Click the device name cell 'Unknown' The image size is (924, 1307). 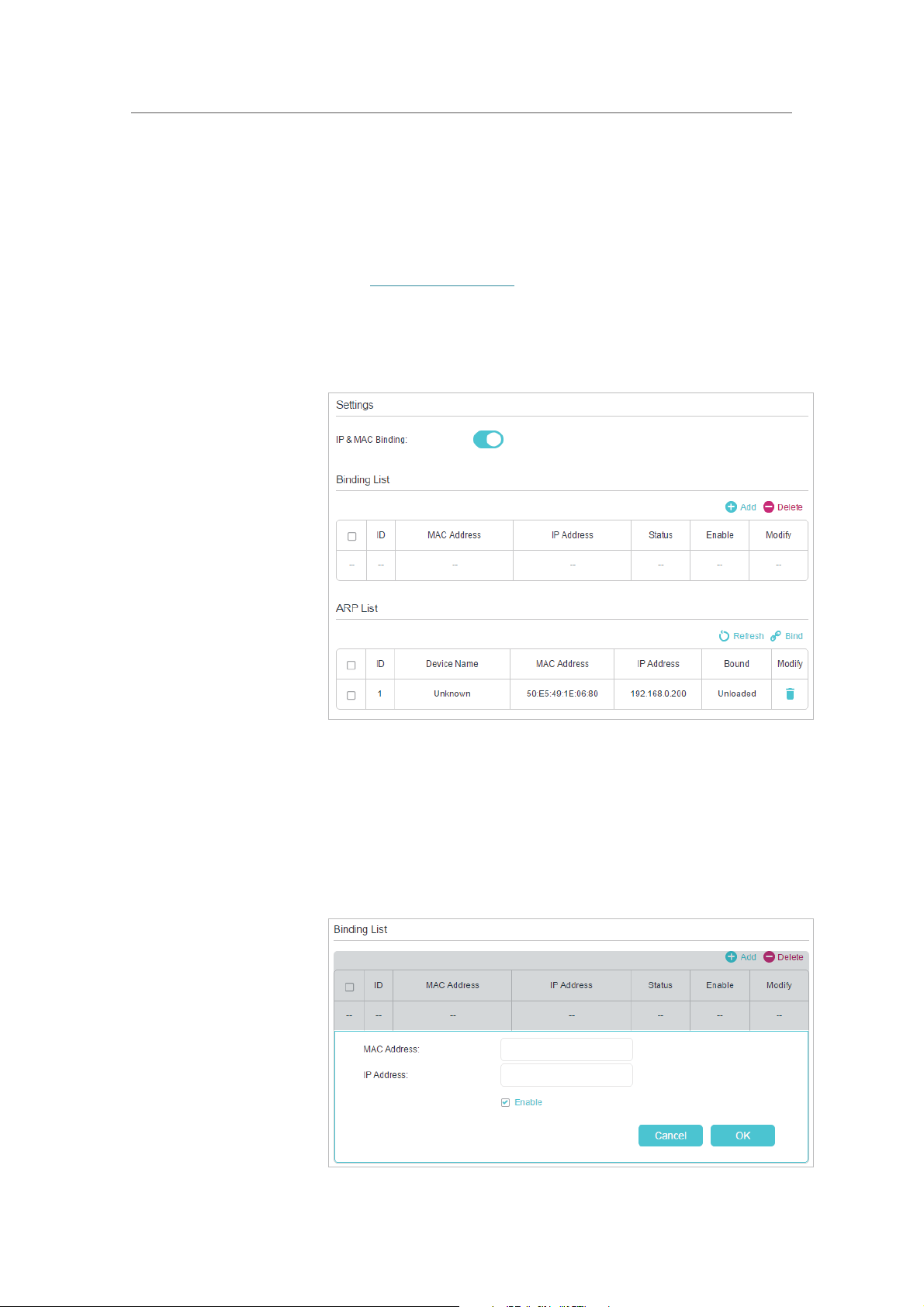coord(452,694)
